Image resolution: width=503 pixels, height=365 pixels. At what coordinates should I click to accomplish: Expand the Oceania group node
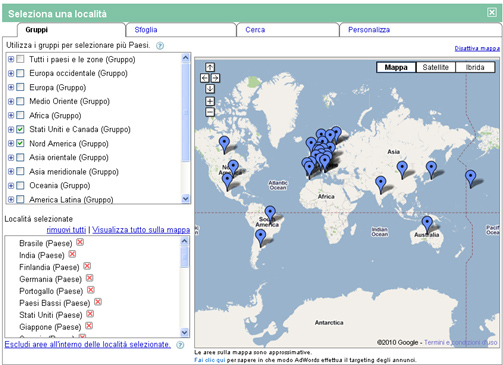pyautogui.click(x=11, y=185)
